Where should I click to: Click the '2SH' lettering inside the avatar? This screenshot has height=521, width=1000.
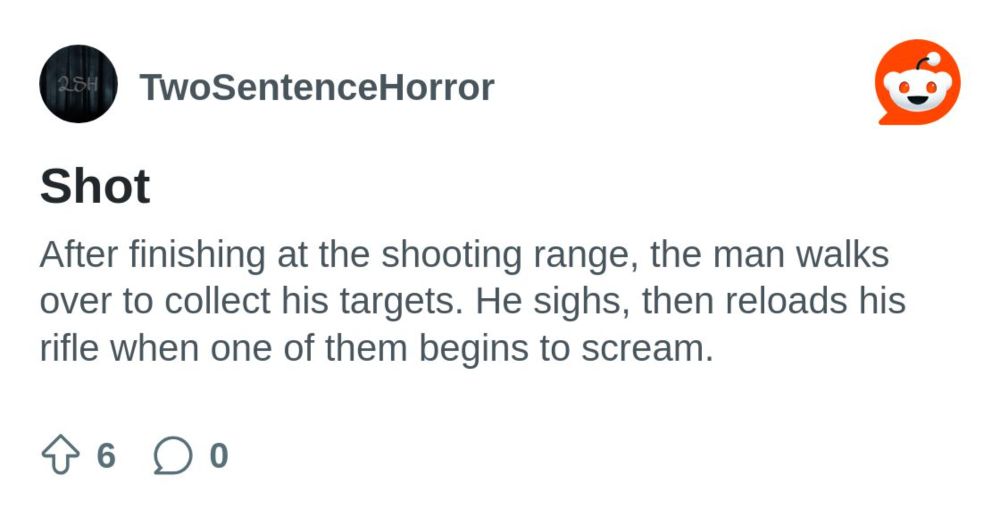click(77, 84)
